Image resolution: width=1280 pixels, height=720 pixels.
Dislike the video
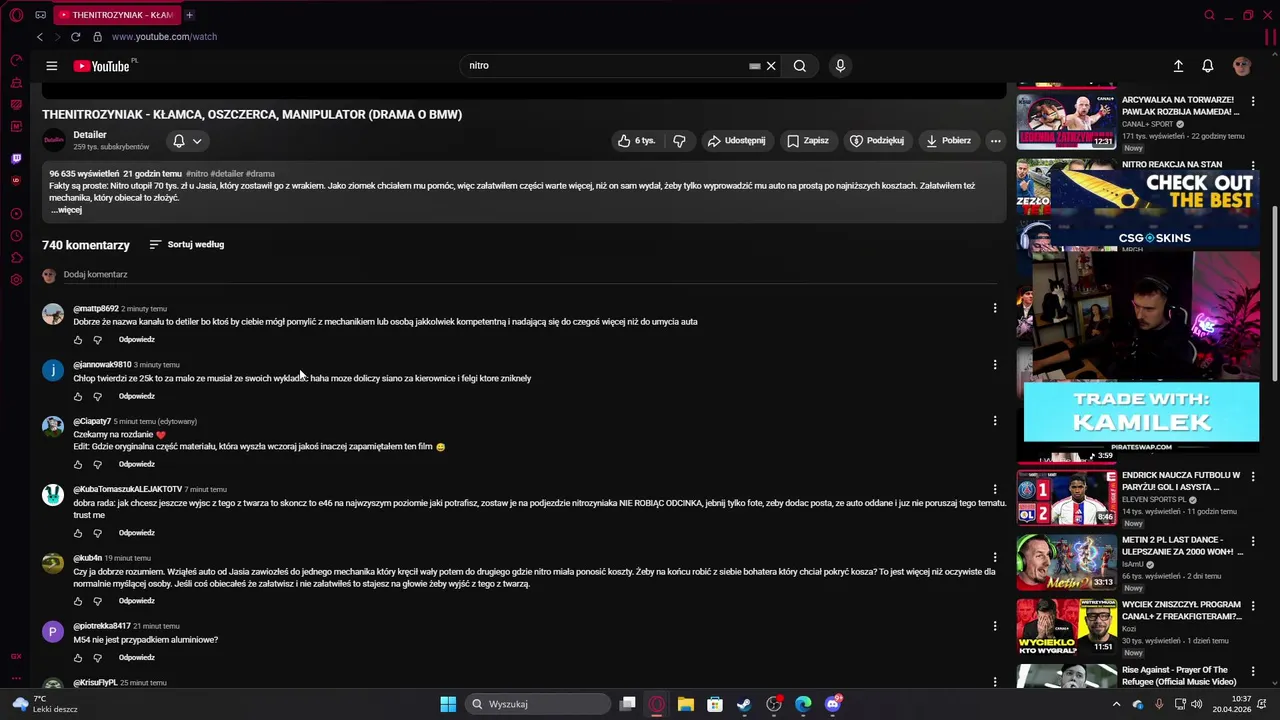pos(679,141)
